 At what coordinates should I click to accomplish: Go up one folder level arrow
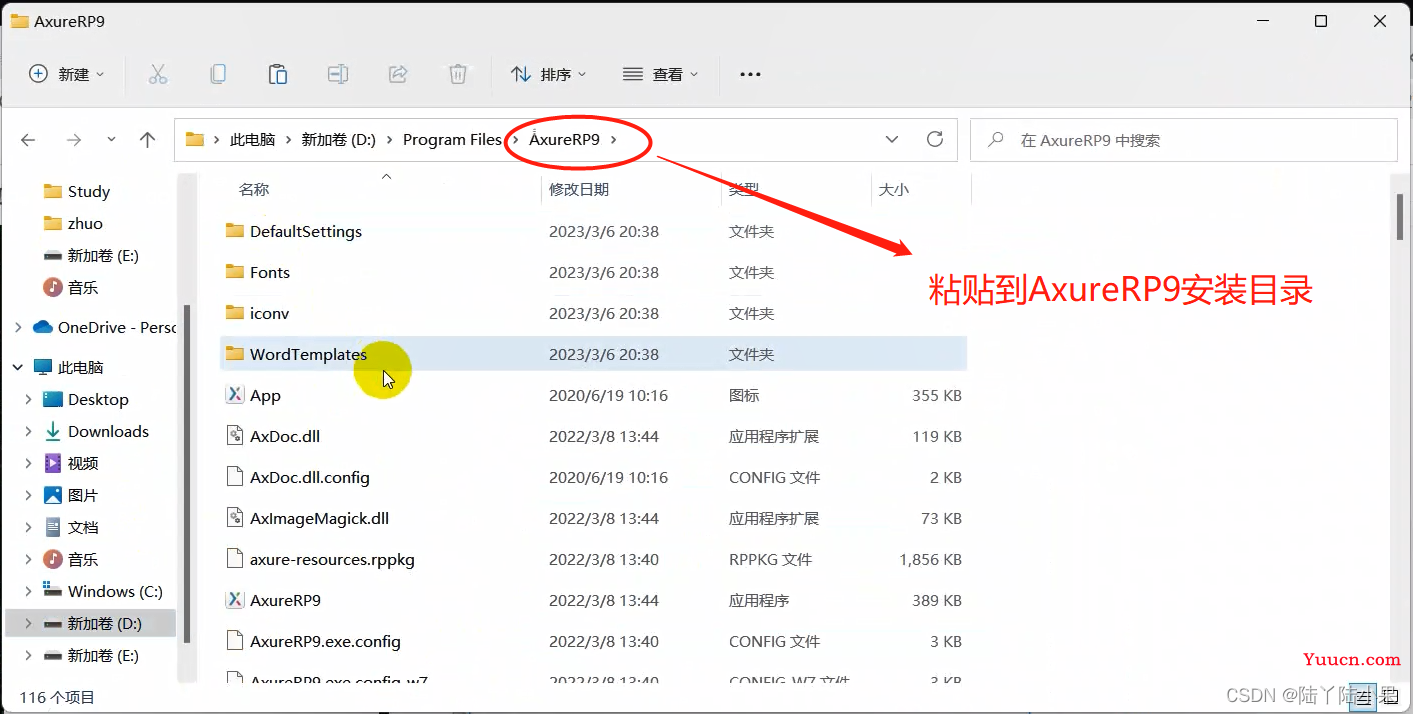tap(147, 140)
